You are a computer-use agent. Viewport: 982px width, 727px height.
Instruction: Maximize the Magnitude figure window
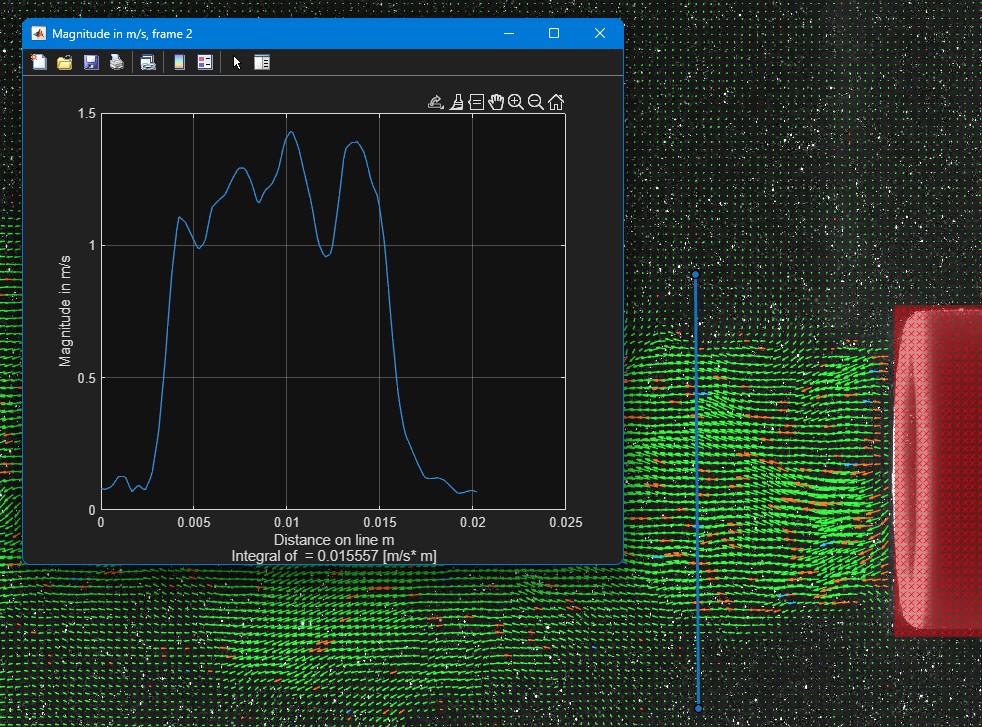tap(554, 33)
